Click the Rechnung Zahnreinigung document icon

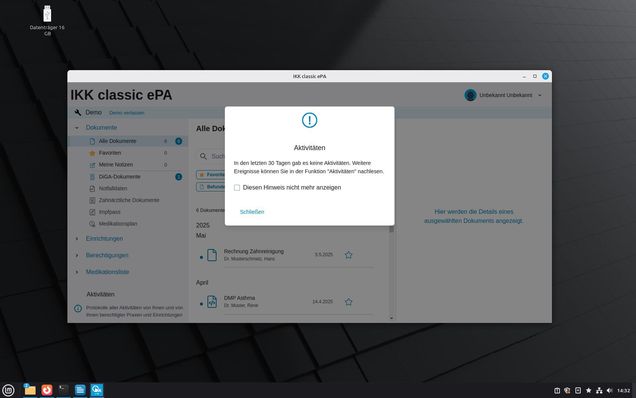(212, 255)
